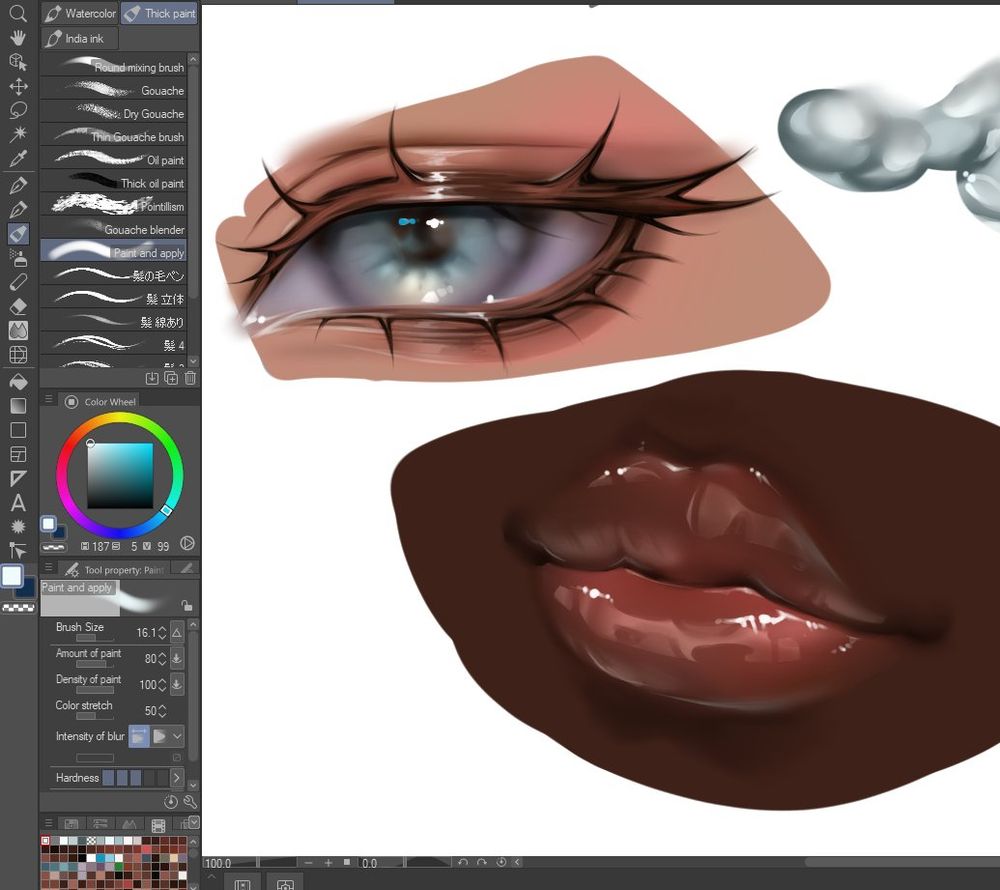Switch color wheel HSV color space
1000x890 pixels.
click(x=187, y=543)
